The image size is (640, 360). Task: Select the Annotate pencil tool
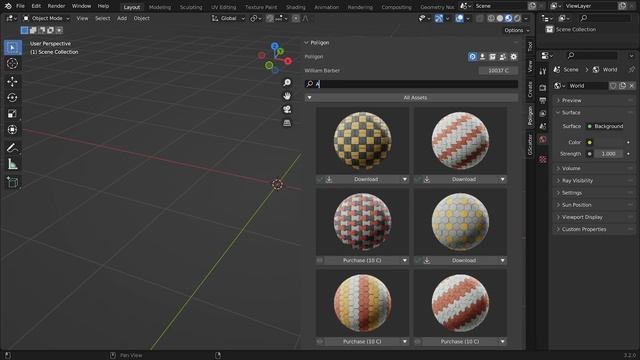click(x=12, y=148)
